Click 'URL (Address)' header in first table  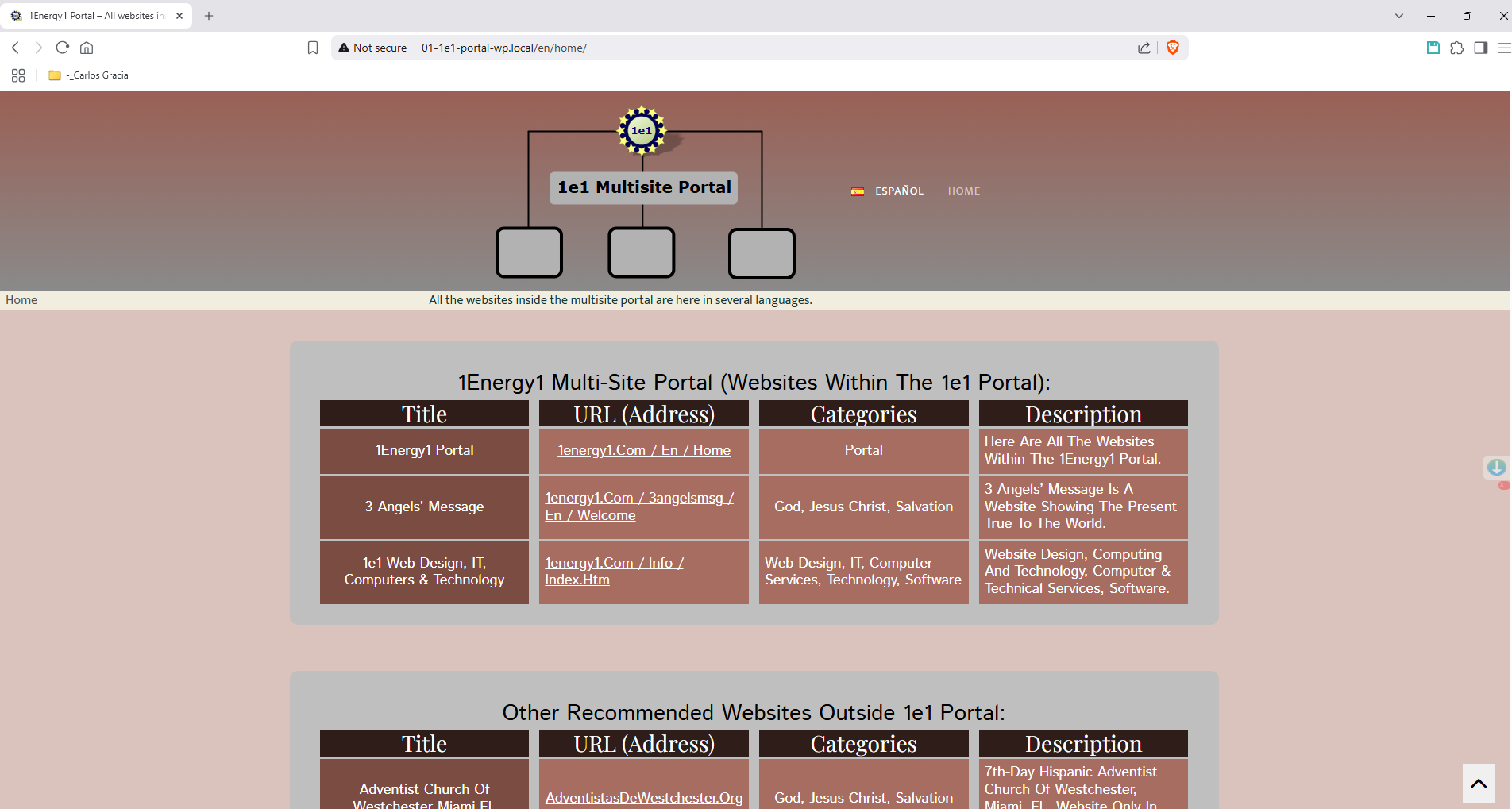pyautogui.click(x=644, y=414)
